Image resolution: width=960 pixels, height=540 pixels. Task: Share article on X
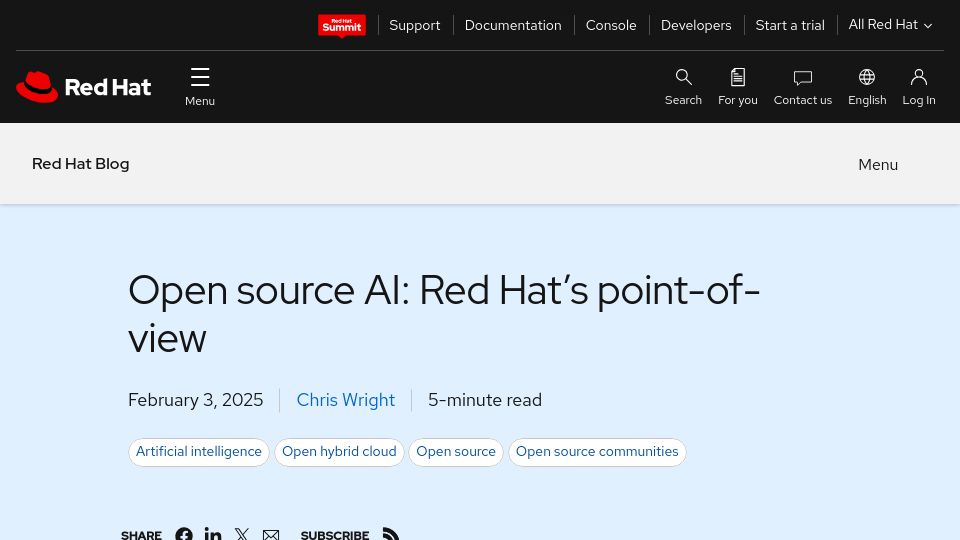[x=242, y=534]
